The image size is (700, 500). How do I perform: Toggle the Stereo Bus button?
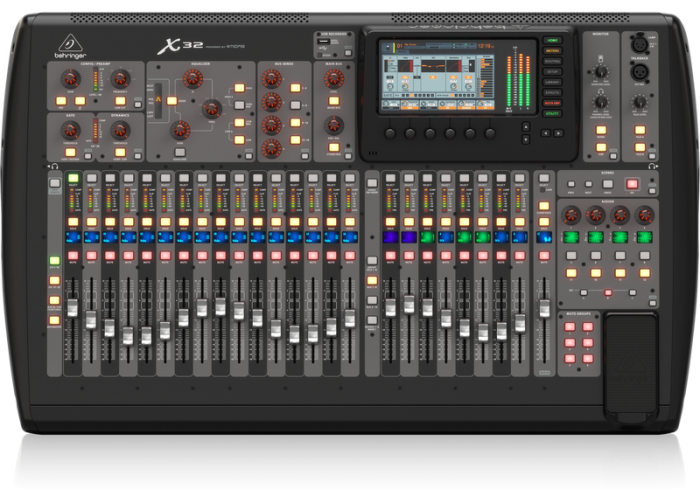click(x=334, y=147)
